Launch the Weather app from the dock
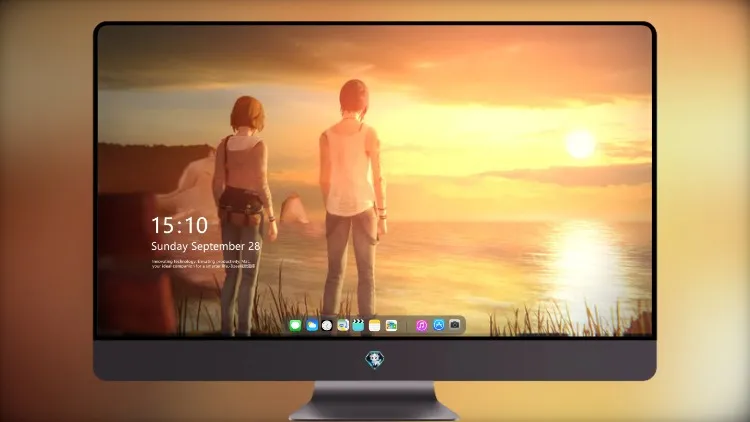 [311, 326]
